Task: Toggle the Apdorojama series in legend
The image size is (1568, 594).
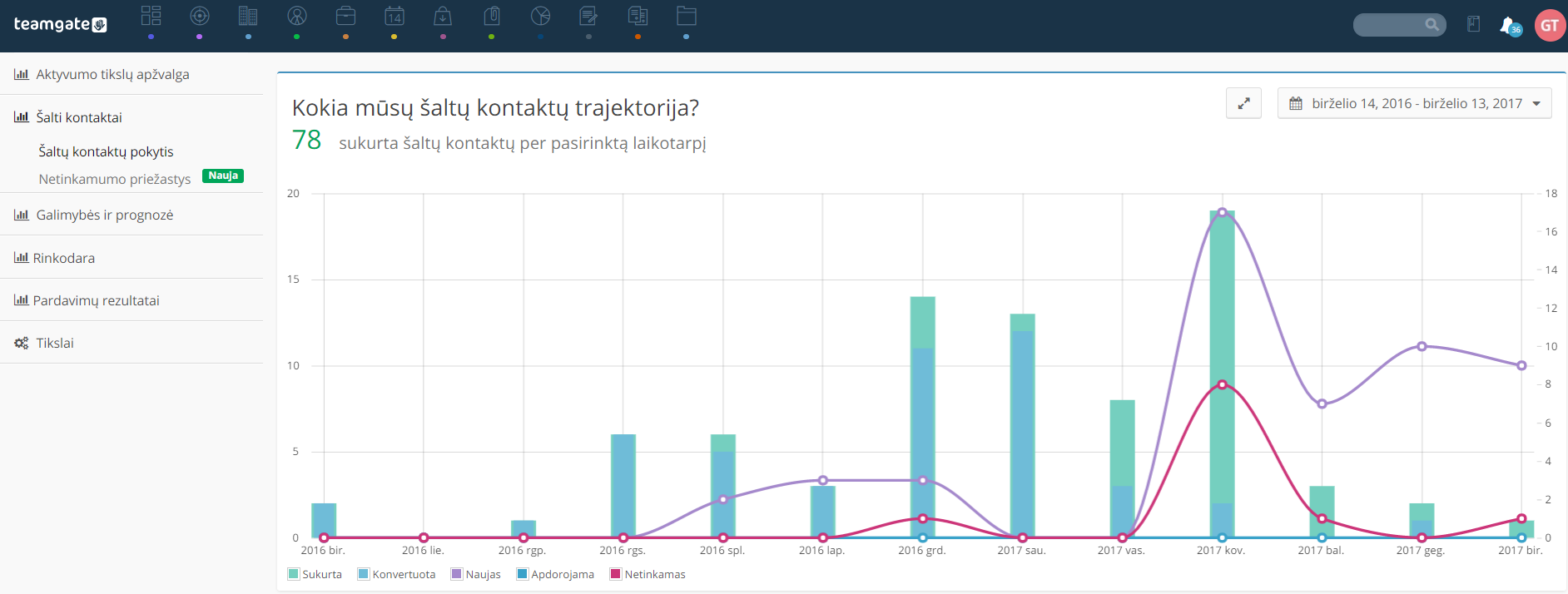Action: pos(555,574)
